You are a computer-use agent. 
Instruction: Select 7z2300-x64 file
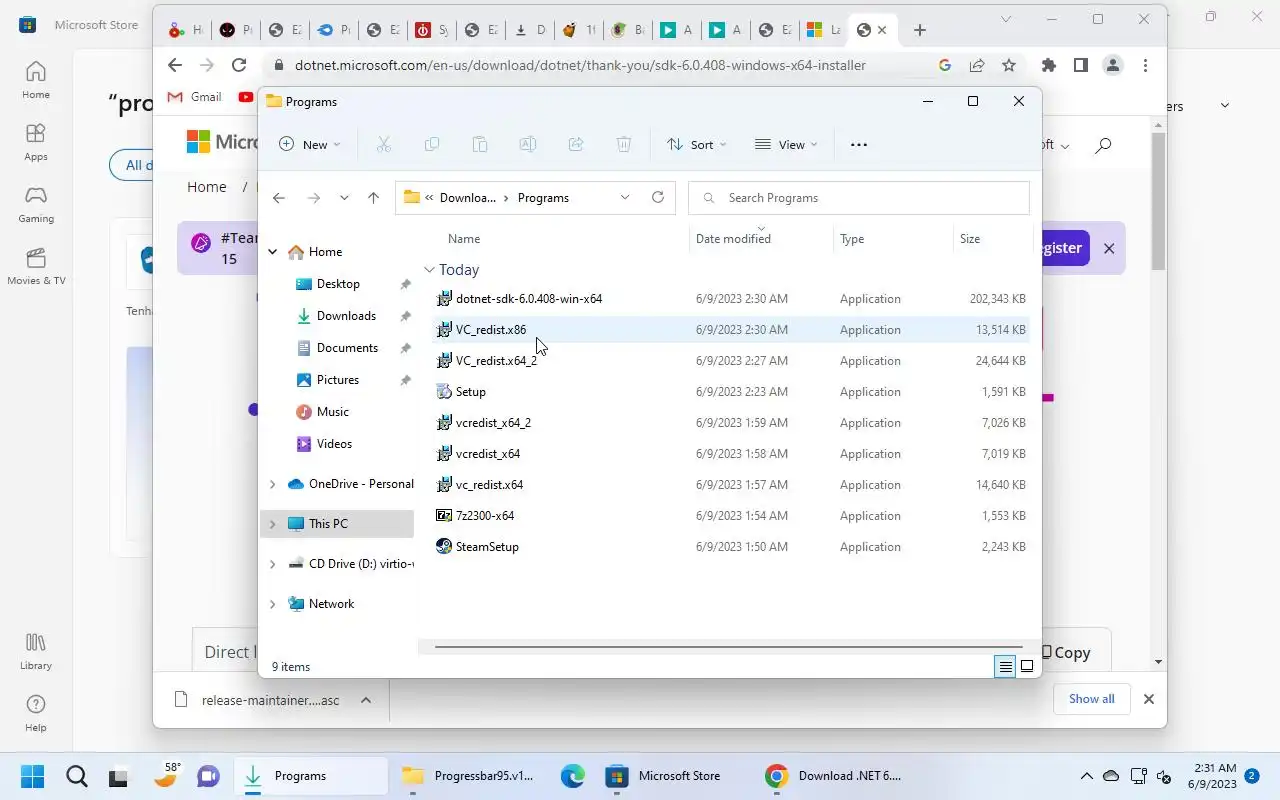tap(731, 516)
